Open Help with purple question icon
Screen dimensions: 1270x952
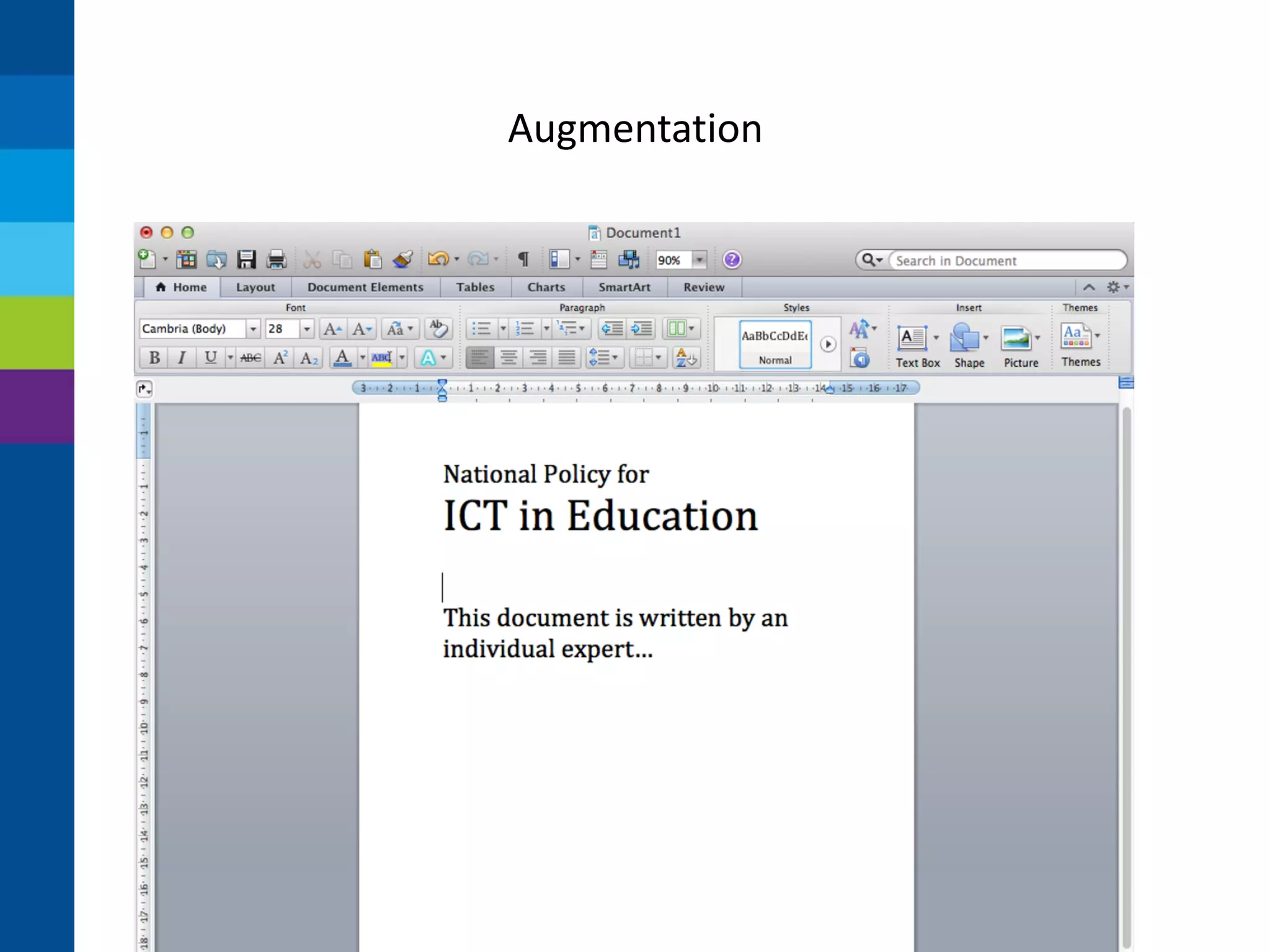732,260
